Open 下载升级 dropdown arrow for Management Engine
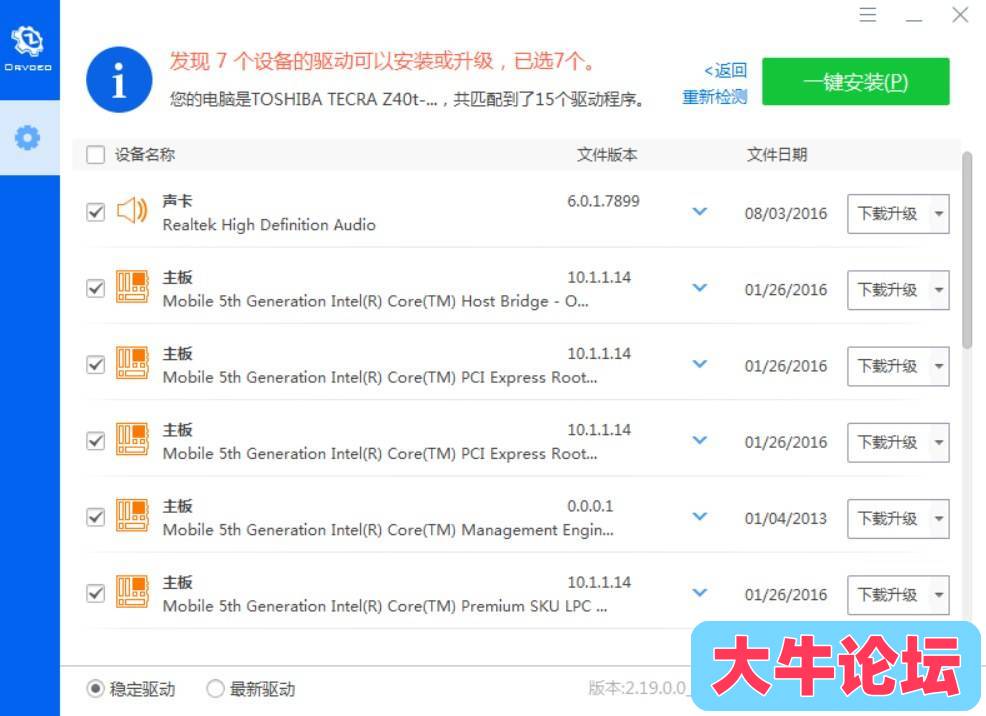 pos(939,519)
